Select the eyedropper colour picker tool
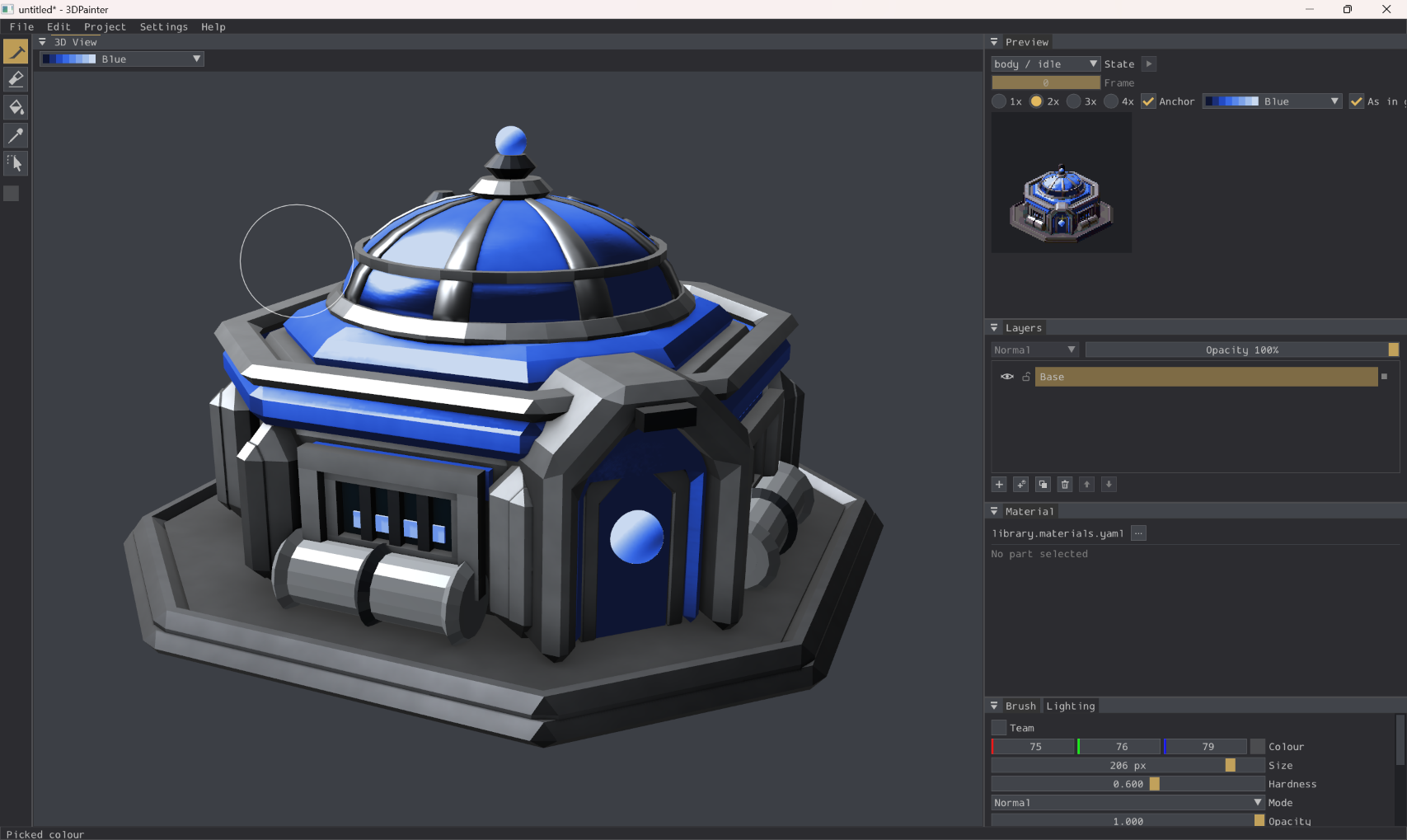1407x840 pixels. (x=16, y=135)
